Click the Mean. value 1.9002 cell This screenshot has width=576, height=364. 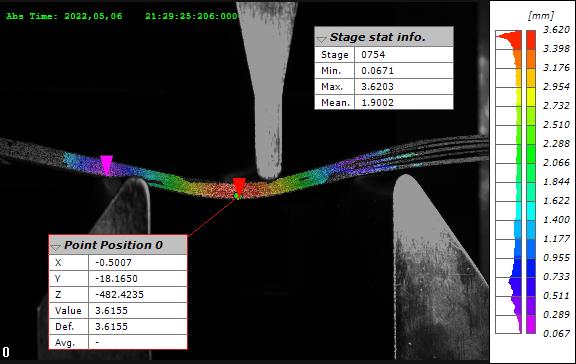click(403, 102)
